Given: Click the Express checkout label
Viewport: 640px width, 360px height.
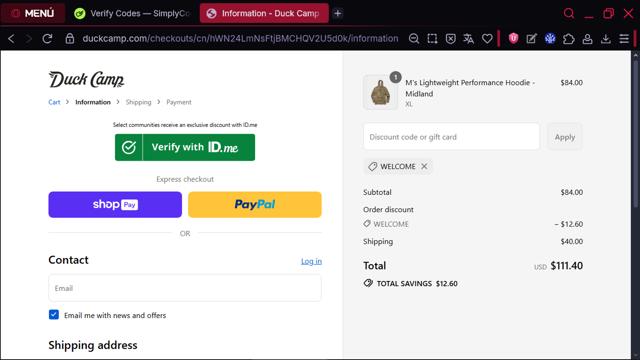Looking at the screenshot, I should pyautogui.click(x=185, y=179).
